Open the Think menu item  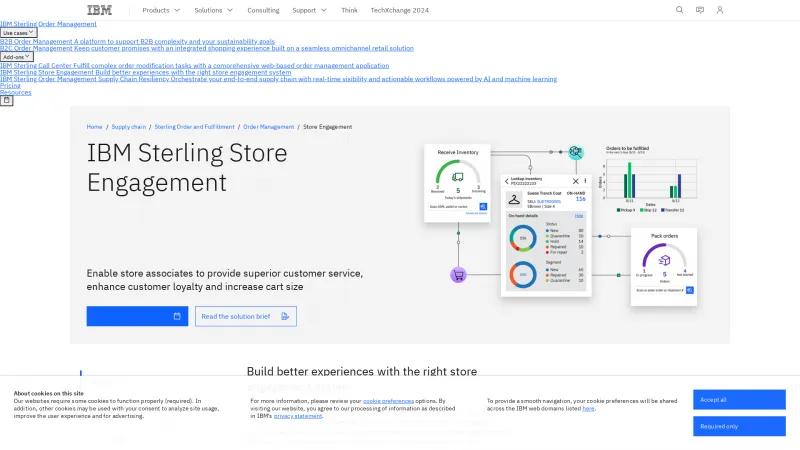pos(349,10)
